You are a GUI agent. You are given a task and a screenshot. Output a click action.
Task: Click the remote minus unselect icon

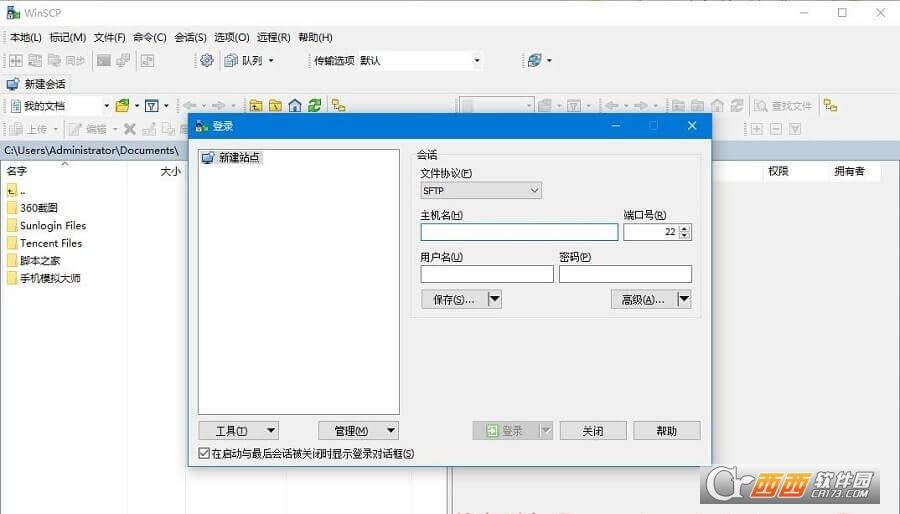[776, 129]
